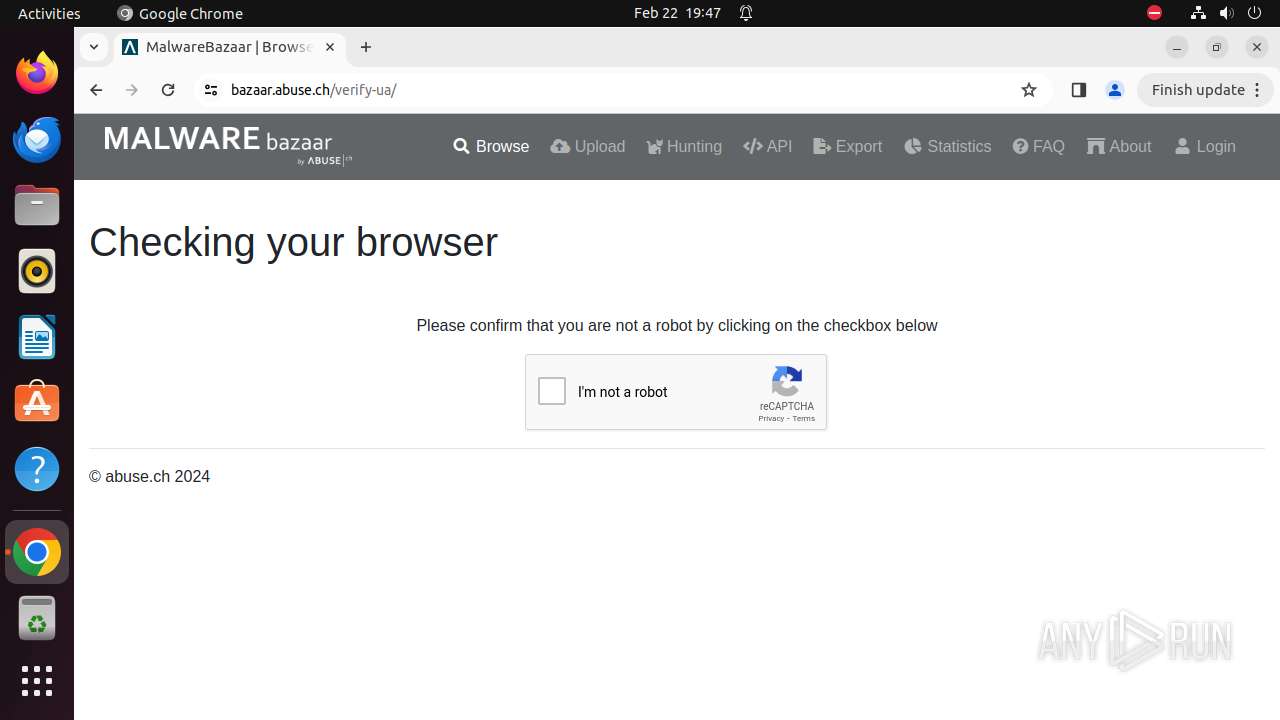Click the reCAPTCHA logo

coord(787,381)
